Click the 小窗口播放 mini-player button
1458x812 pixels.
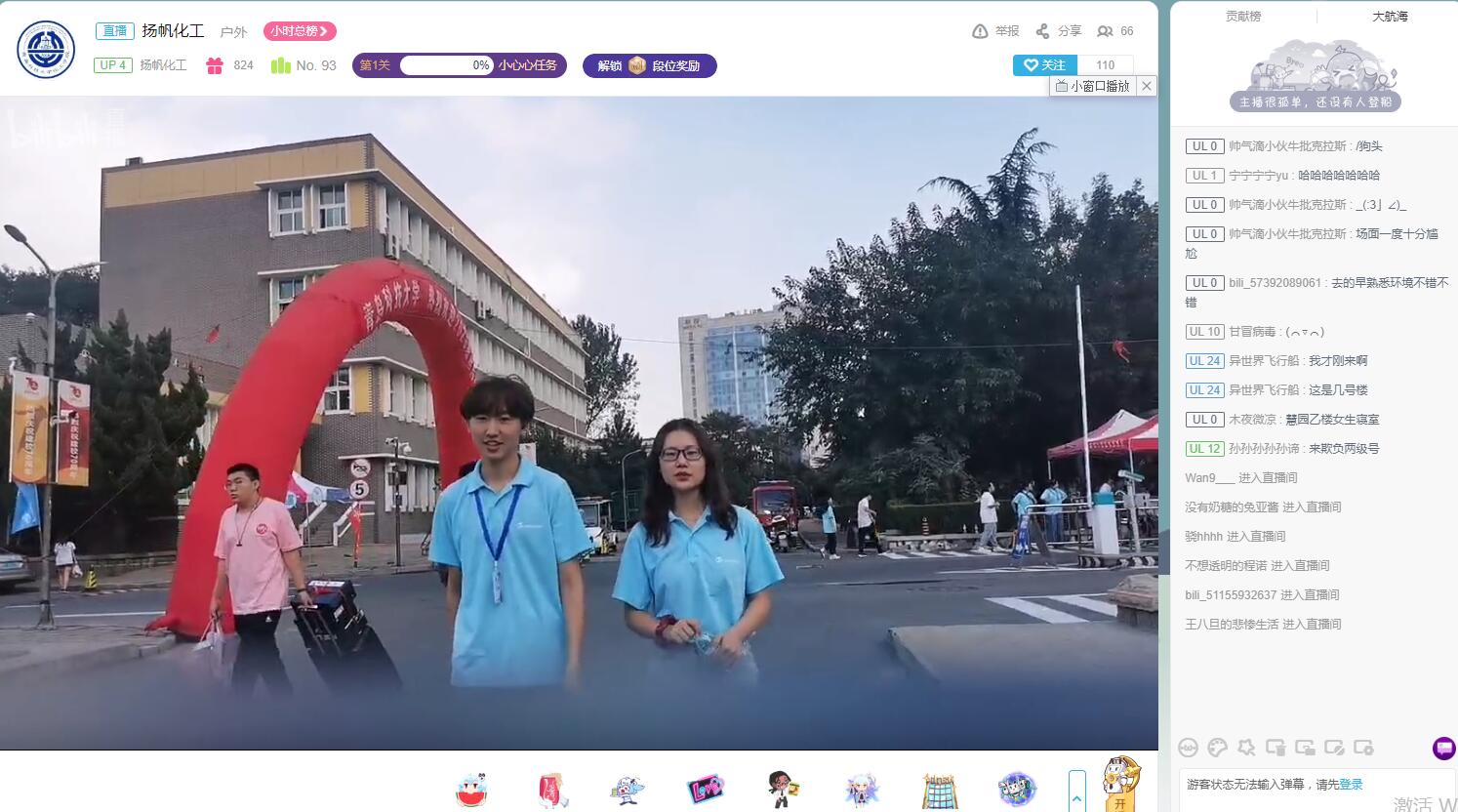[x=1092, y=86]
